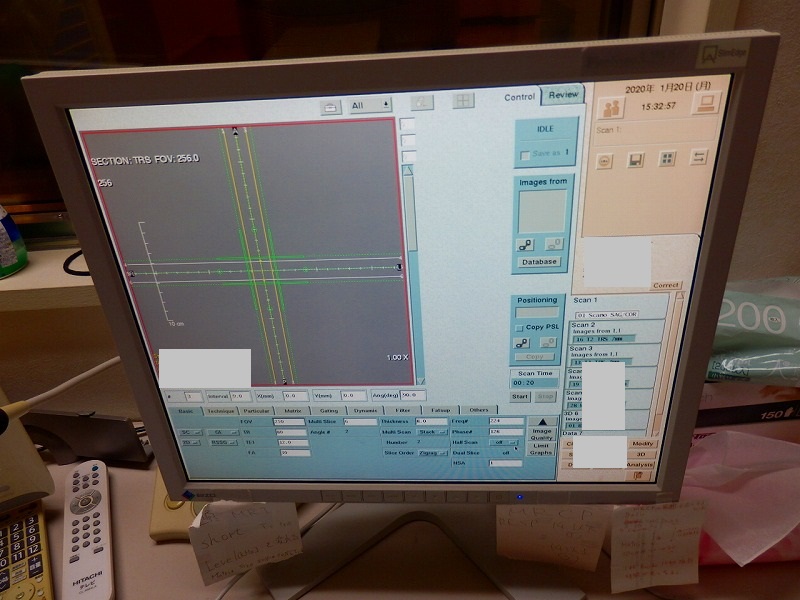Screen dimensions: 800x600
Task: Select the sequence trace icon under Images from
Action: [x=526, y=245]
